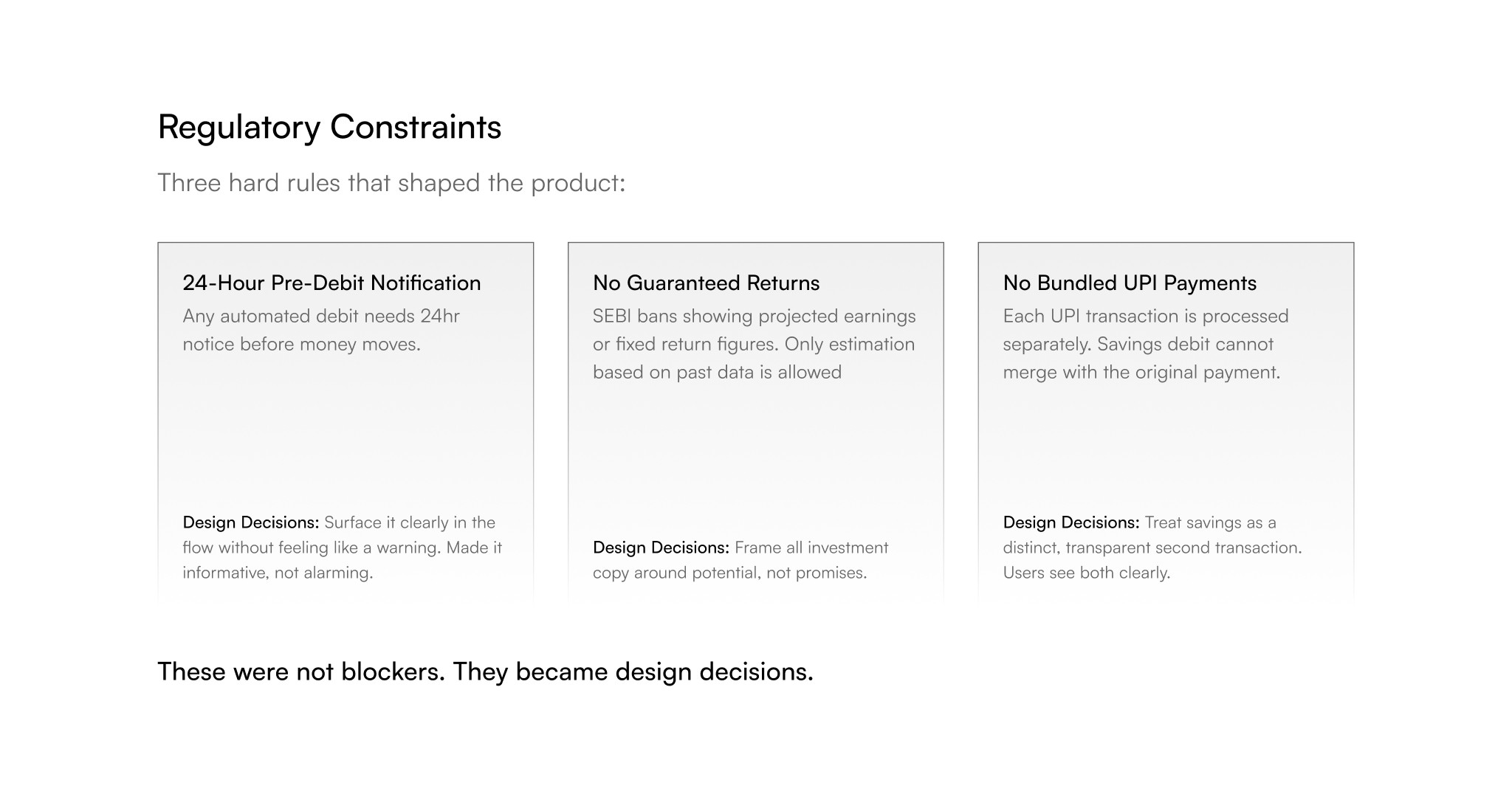Click the Design Decisions label in the first card
Viewport: 1512px width, 794px height.
click(251, 522)
